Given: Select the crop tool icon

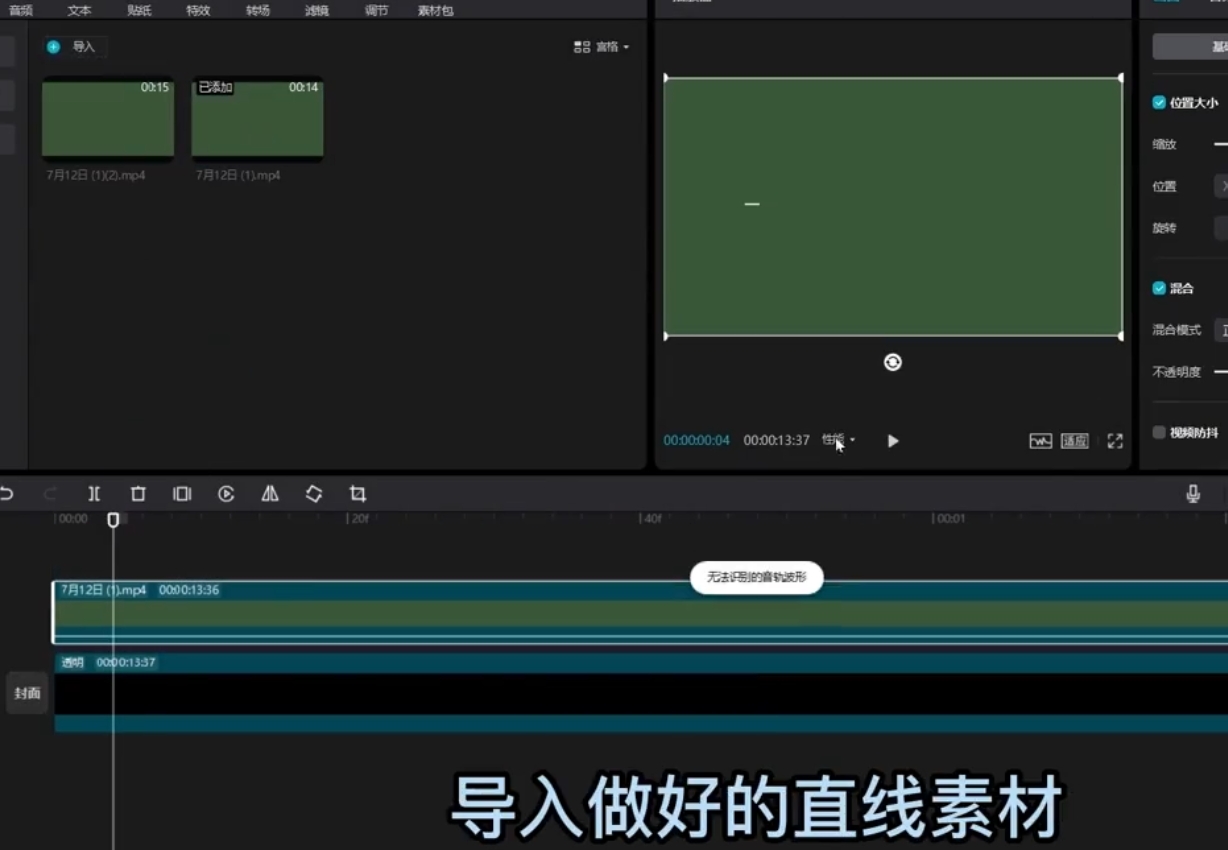Looking at the screenshot, I should (x=358, y=494).
